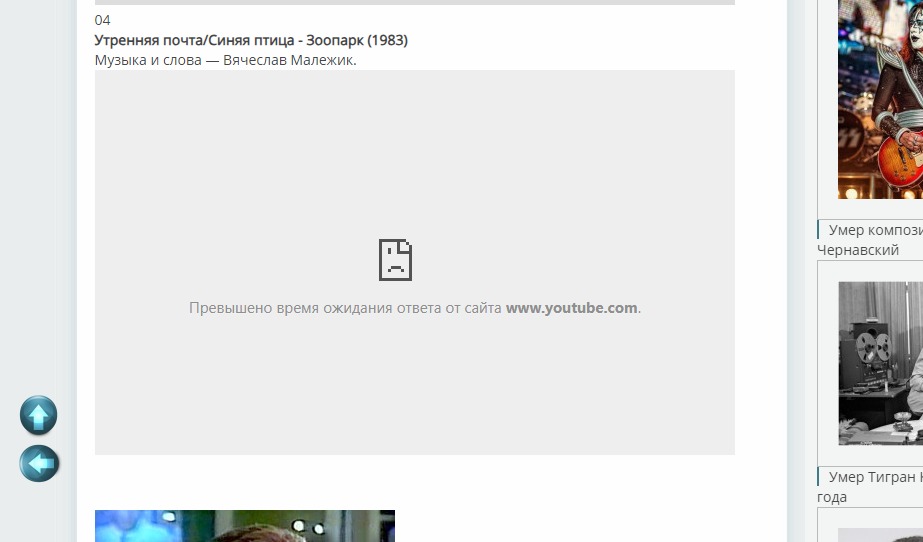Image resolution: width=923 pixels, height=542 pixels.
Task: Click the blue marker beside "Умер Тигран" headline
Action: [x=819, y=477]
